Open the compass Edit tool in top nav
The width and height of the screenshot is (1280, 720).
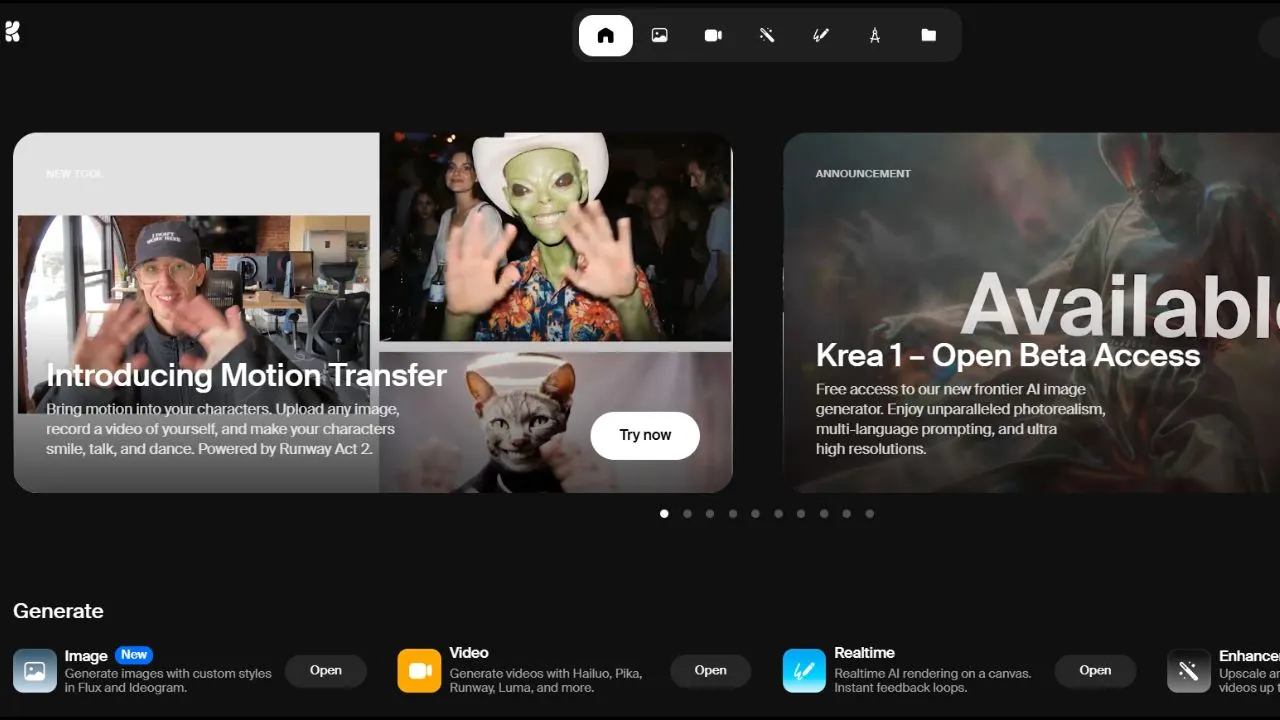click(x=875, y=35)
